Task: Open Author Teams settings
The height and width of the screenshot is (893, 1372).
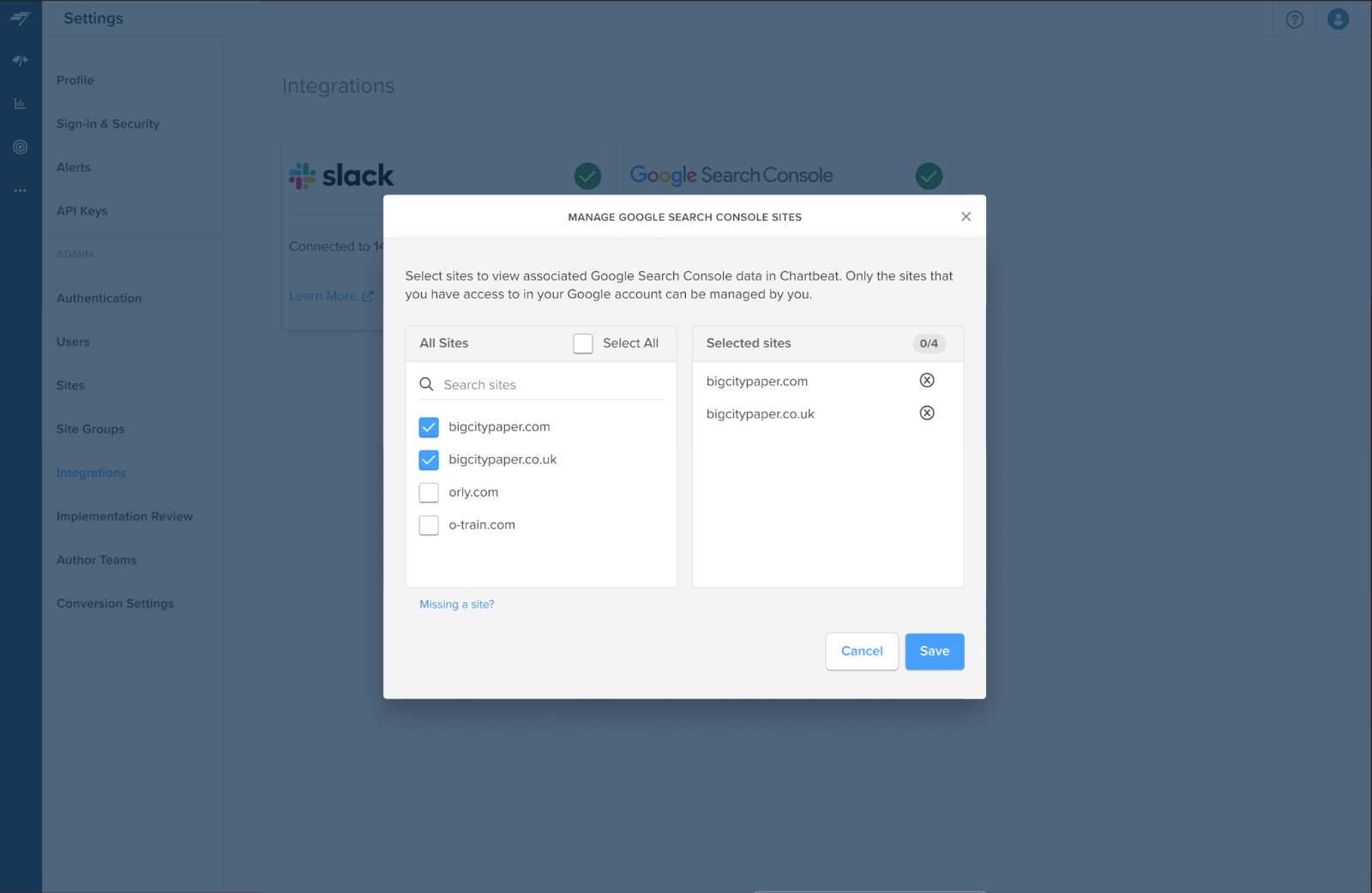Action: click(x=97, y=560)
